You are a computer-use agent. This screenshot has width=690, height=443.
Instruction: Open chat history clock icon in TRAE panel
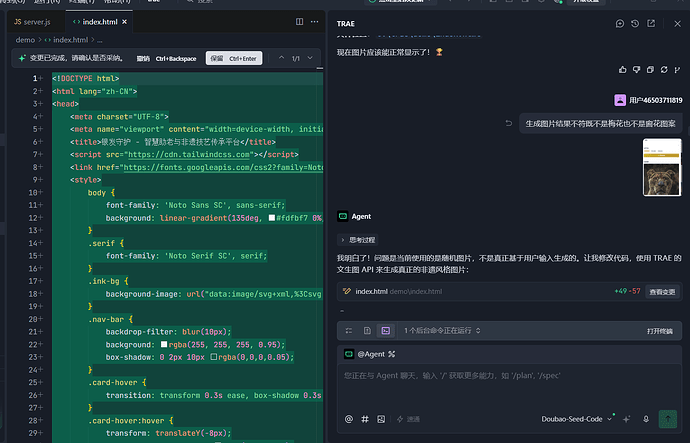[635, 23]
